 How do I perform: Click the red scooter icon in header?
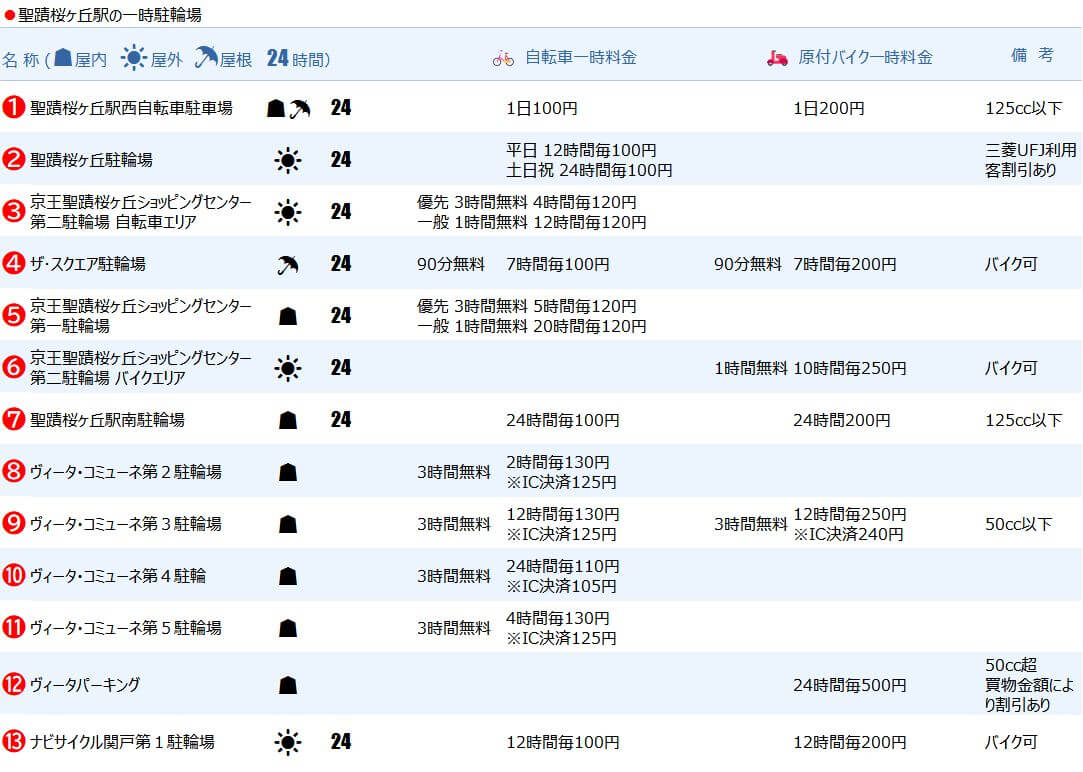pyautogui.click(x=777, y=58)
